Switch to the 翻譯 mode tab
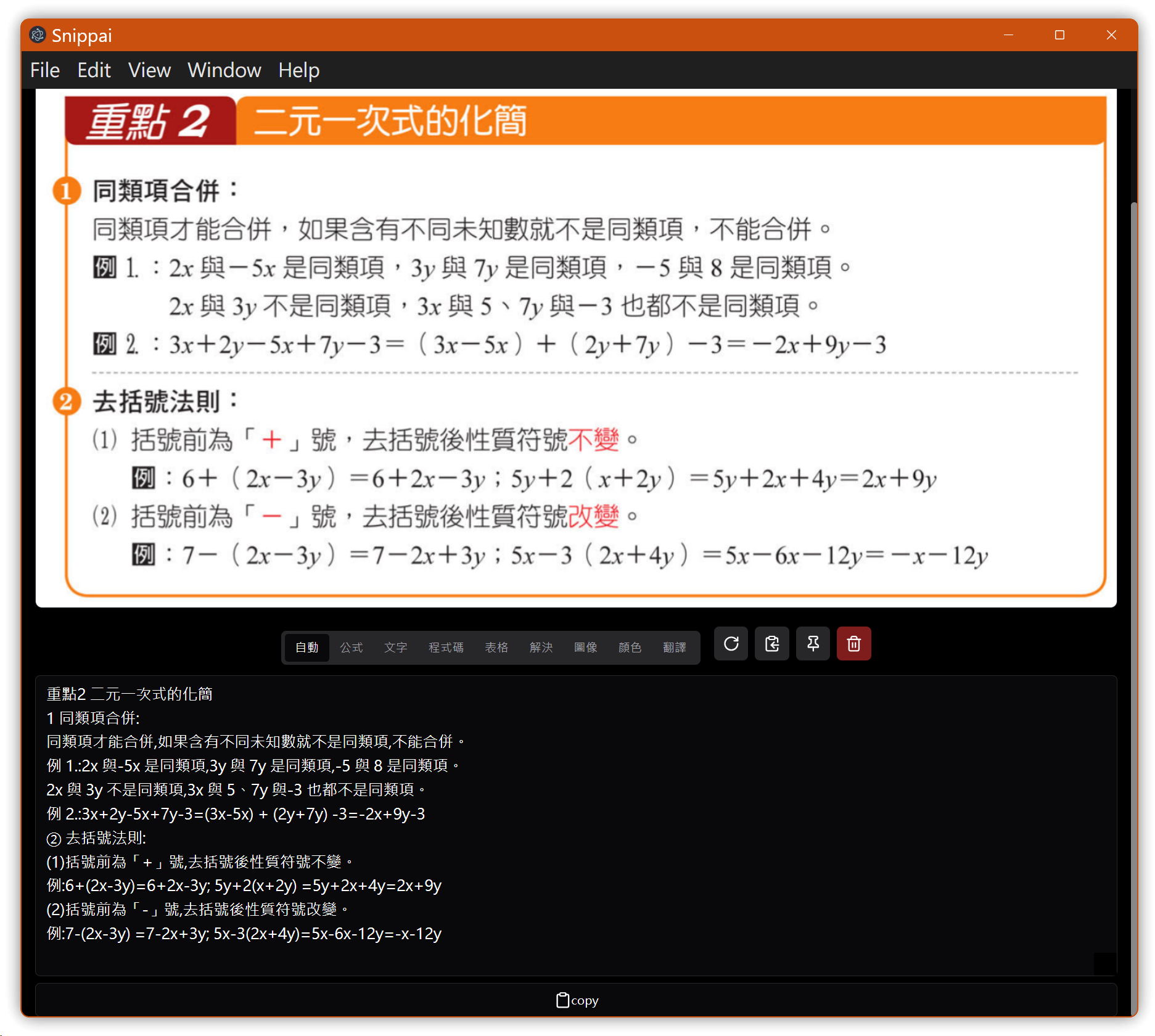Image resolution: width=1155 pixels, height=1036 pixels. pyautogui.click(x=675, y=647)
